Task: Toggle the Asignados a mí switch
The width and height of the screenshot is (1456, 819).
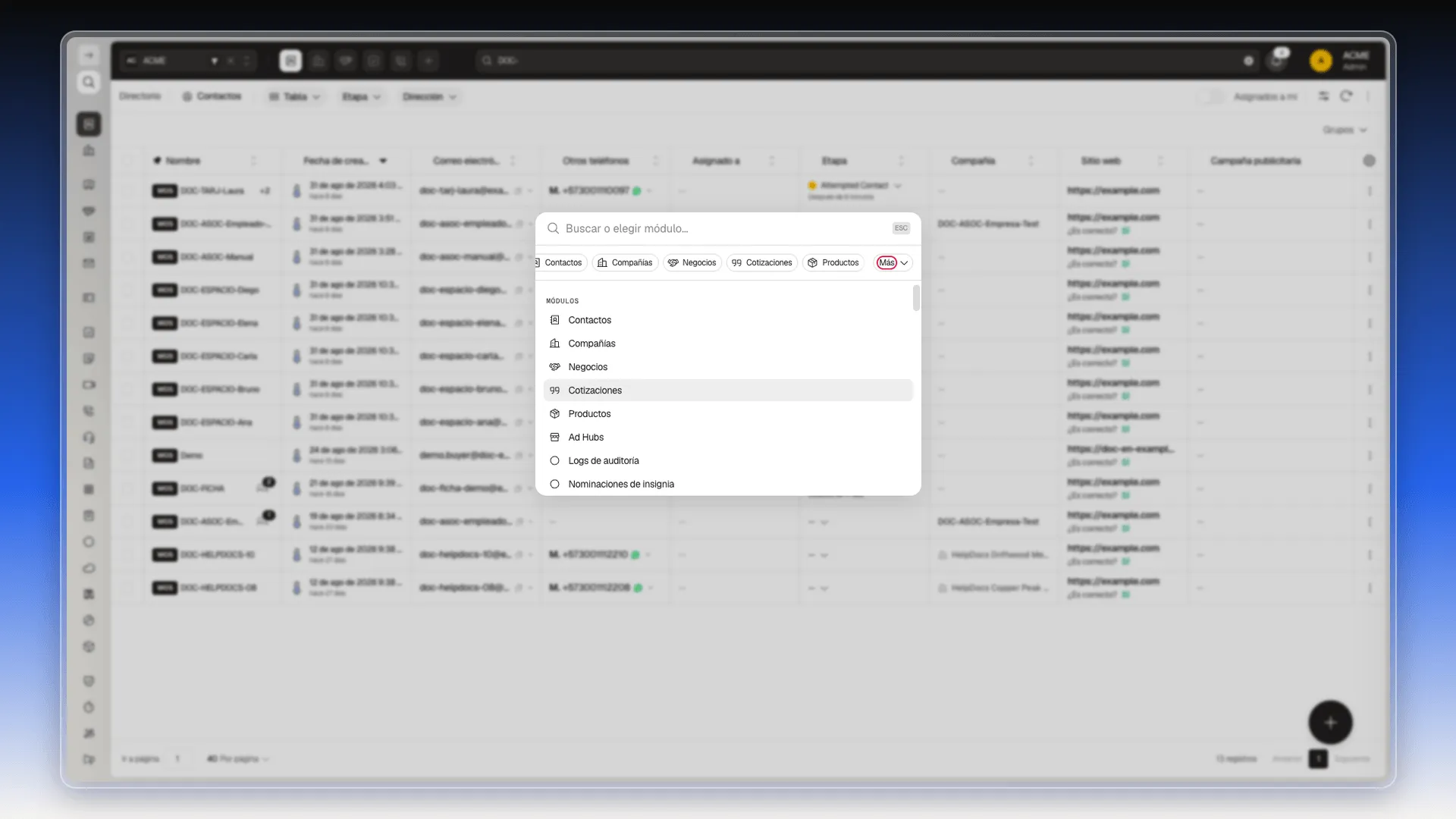Action: pyautogui.click(x=1211, y=96)
